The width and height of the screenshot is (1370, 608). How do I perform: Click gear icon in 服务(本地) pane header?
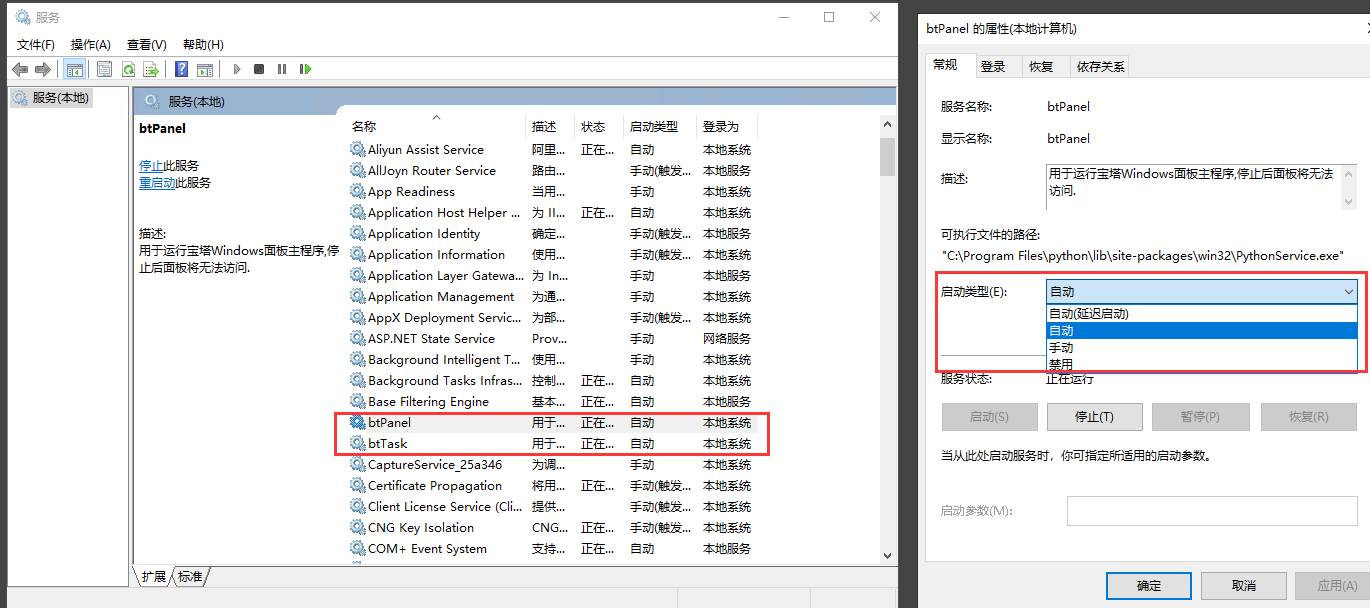tap(153, 101)
